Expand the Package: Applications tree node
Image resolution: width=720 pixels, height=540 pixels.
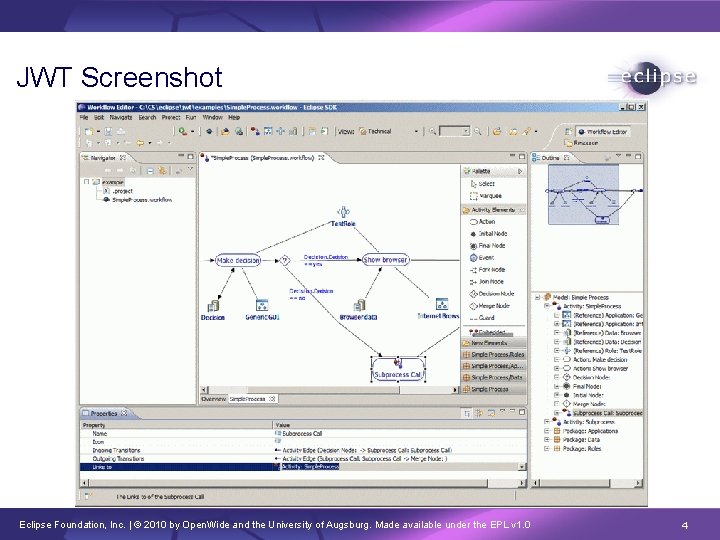(x=546, y=431)
